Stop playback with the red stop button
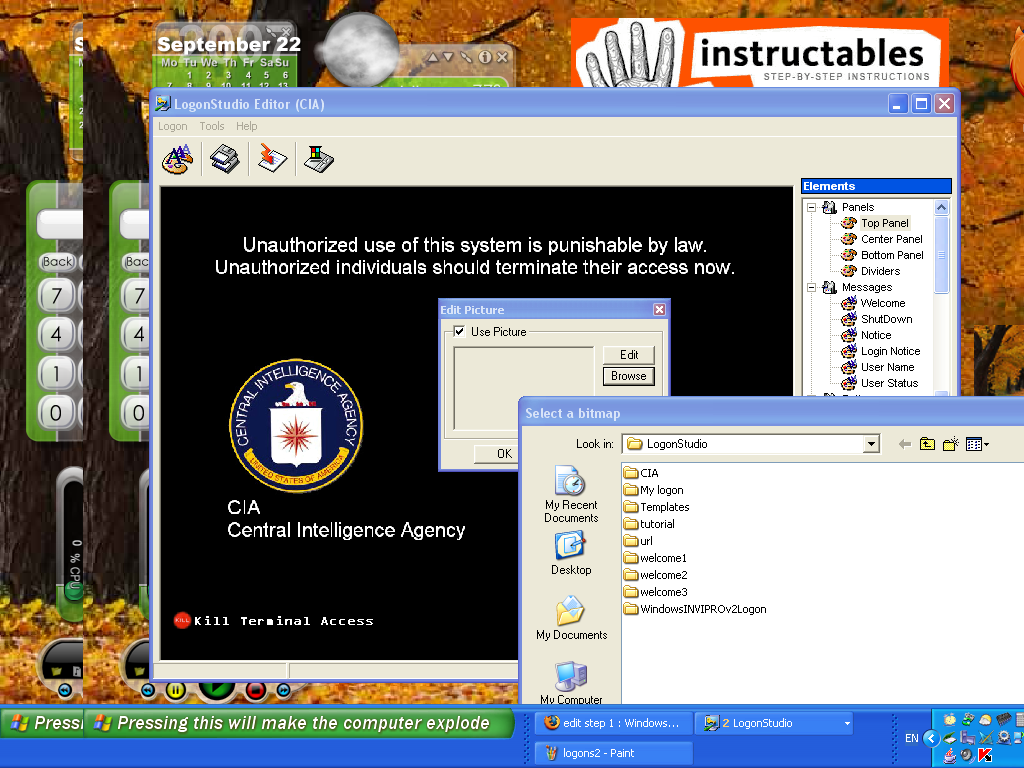 coord(255,690)
